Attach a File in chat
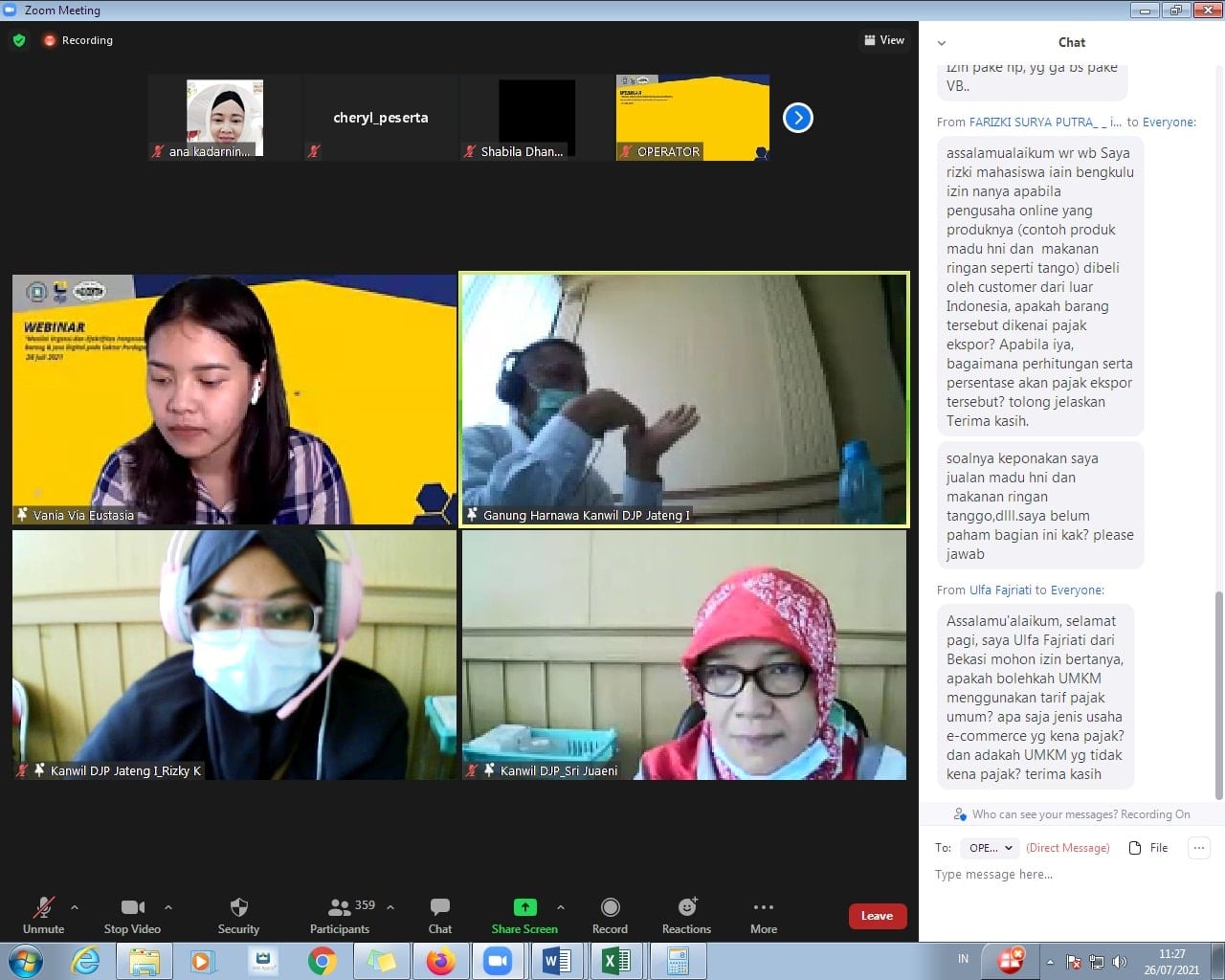This screenshot has height=980, width=1225. [1148, 848]
